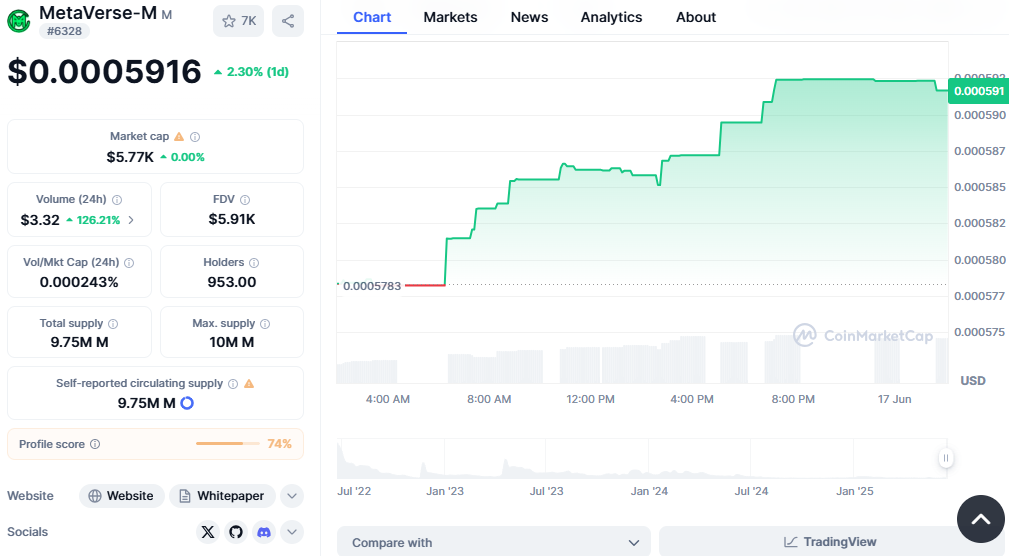Click the scroll-to-top arrow button

[981, 519]
